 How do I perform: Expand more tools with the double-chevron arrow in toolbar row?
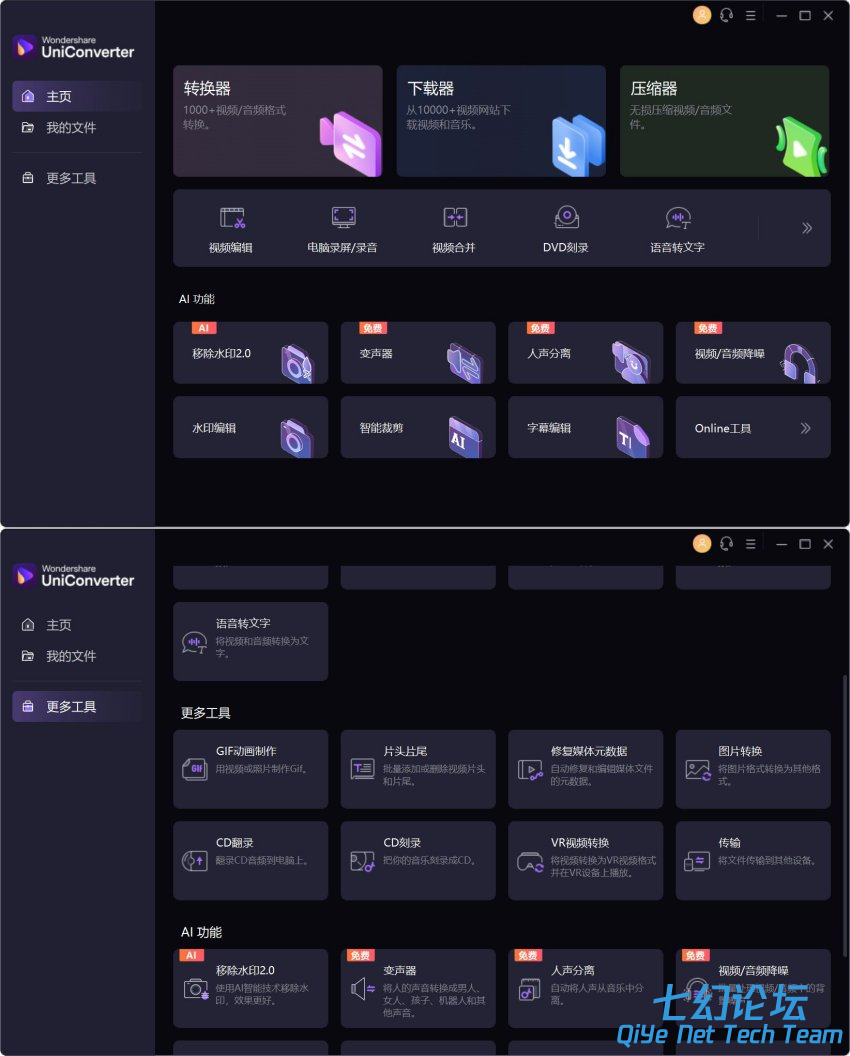point(806,228)
